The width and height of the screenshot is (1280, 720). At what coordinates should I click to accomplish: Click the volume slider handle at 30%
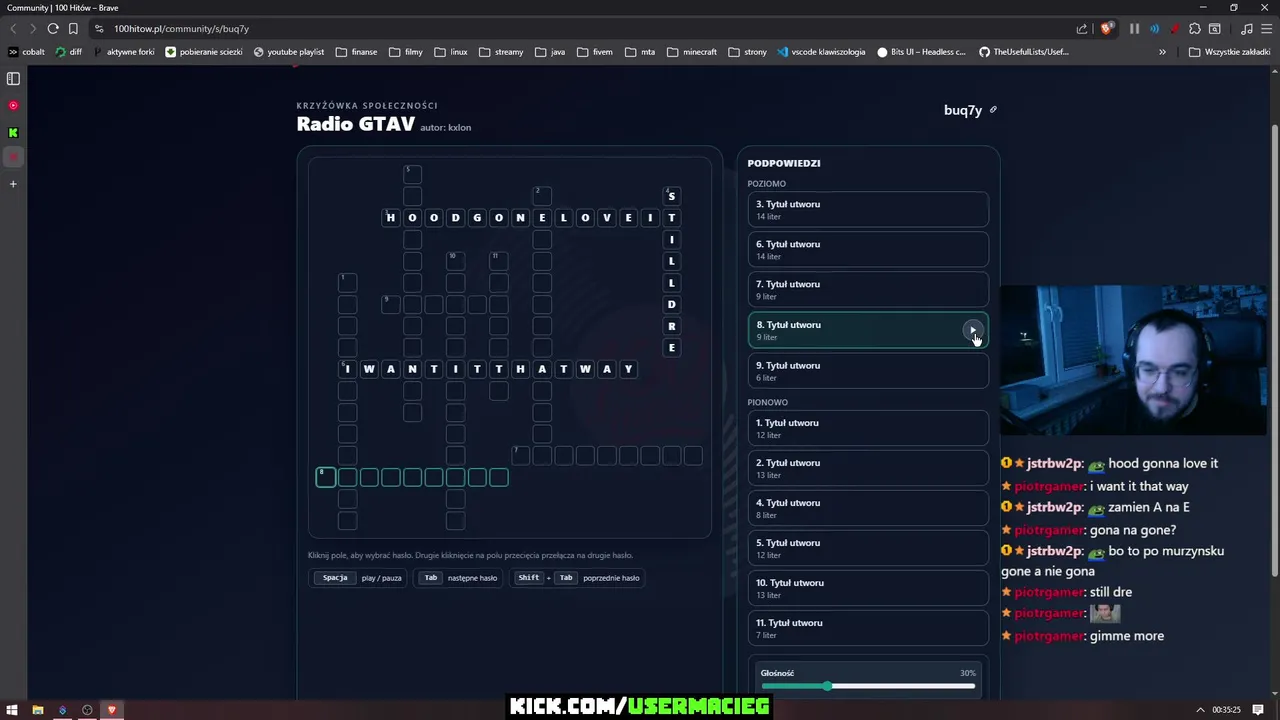[827, 686]
